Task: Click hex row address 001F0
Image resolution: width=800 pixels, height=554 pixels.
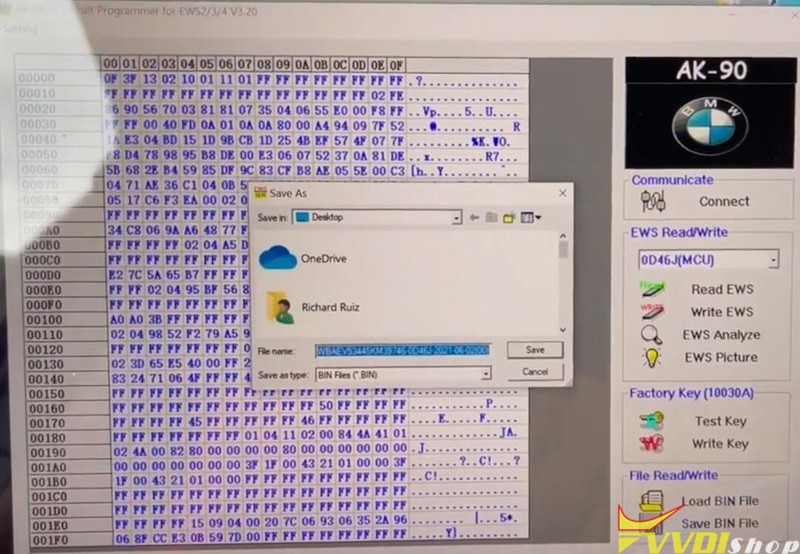Action: (x=49, y=540)
